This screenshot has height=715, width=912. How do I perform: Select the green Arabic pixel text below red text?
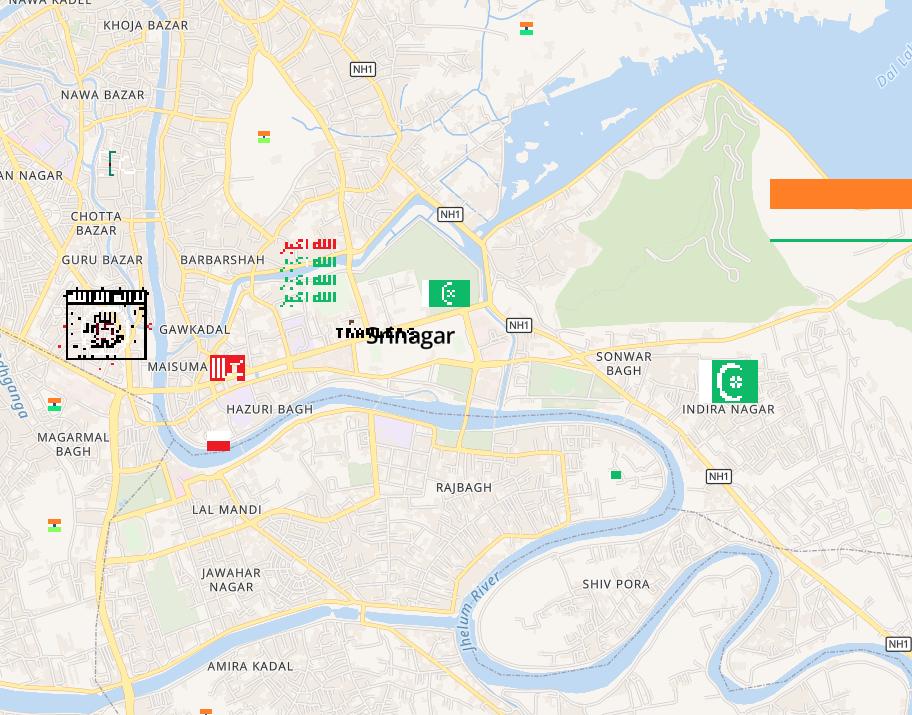(308, 280)
